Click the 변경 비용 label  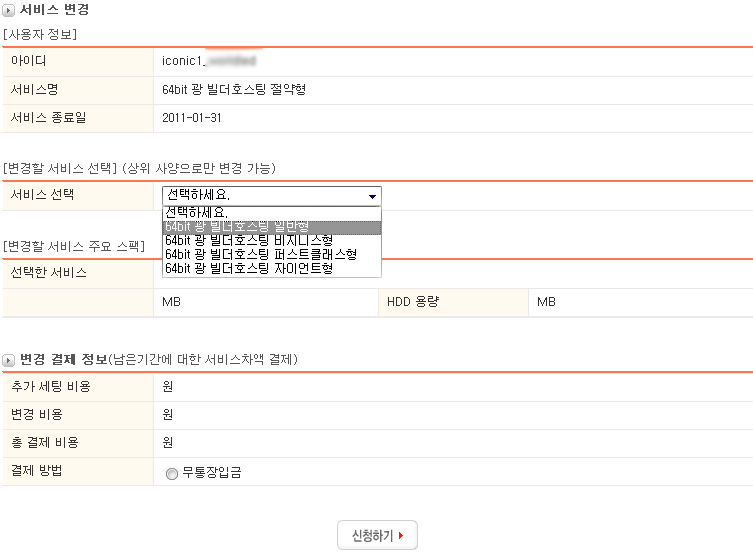click(36, 414)
